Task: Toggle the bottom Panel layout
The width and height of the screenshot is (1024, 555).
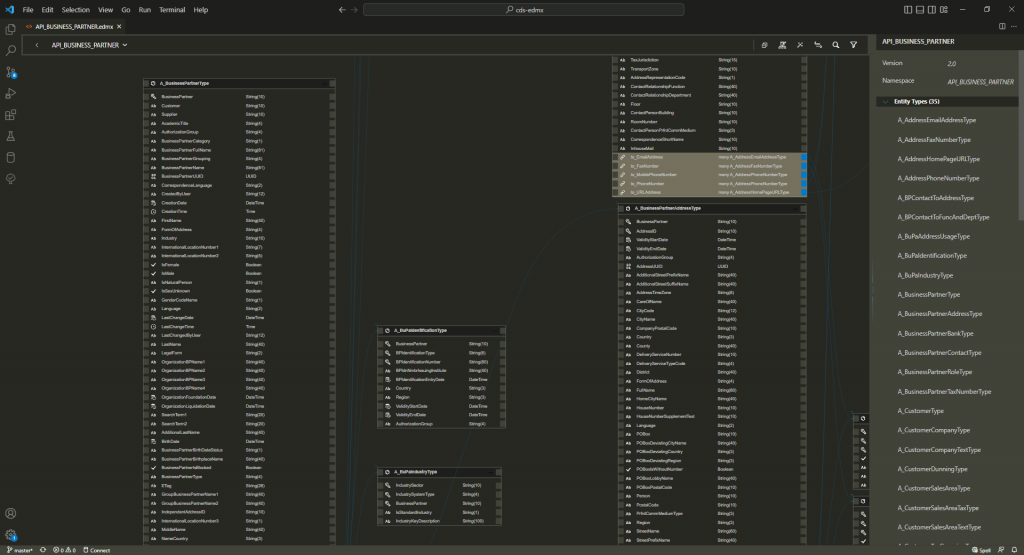Action: [920, 10]
